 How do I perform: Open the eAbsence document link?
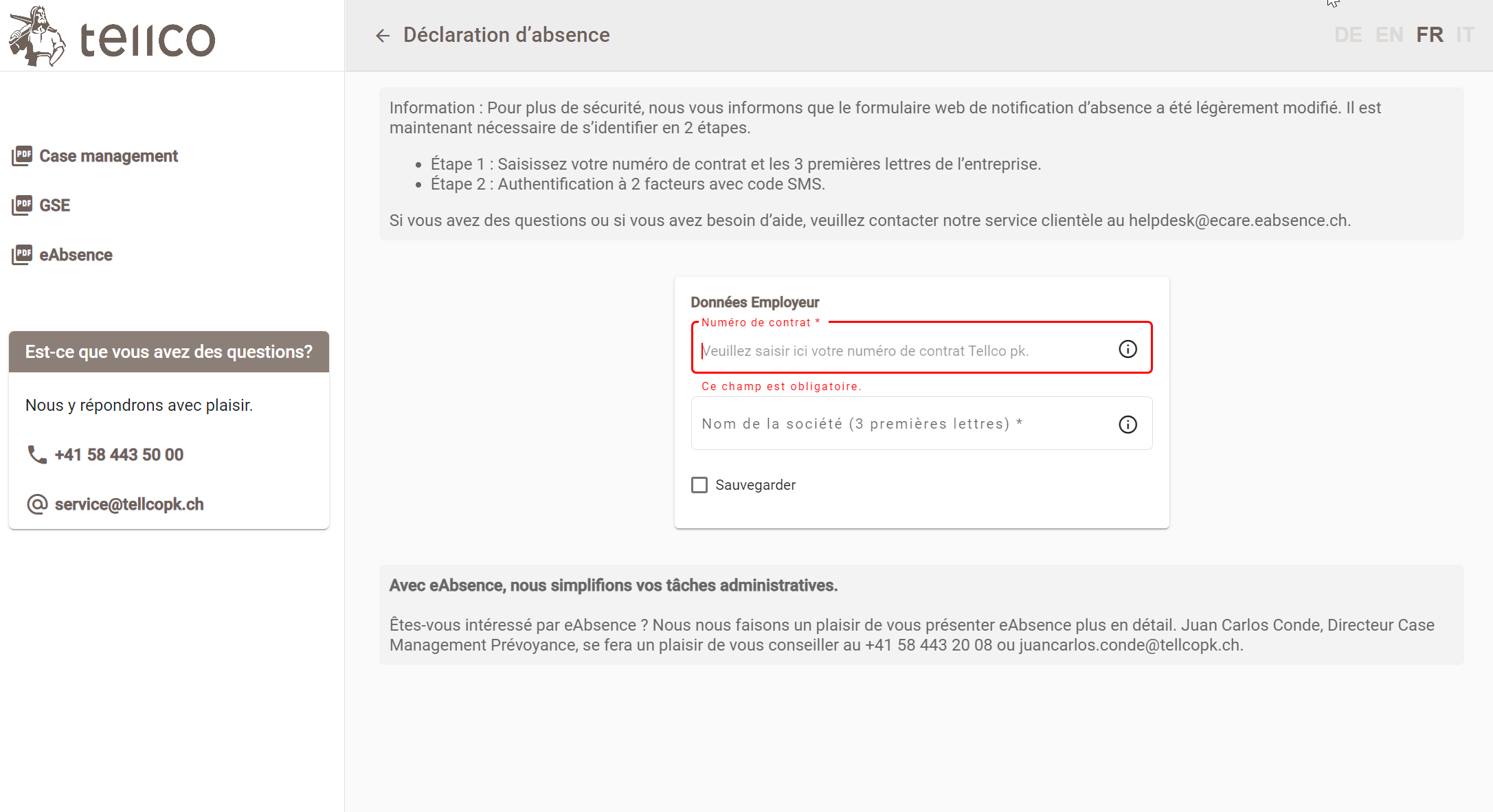[76, 255]
